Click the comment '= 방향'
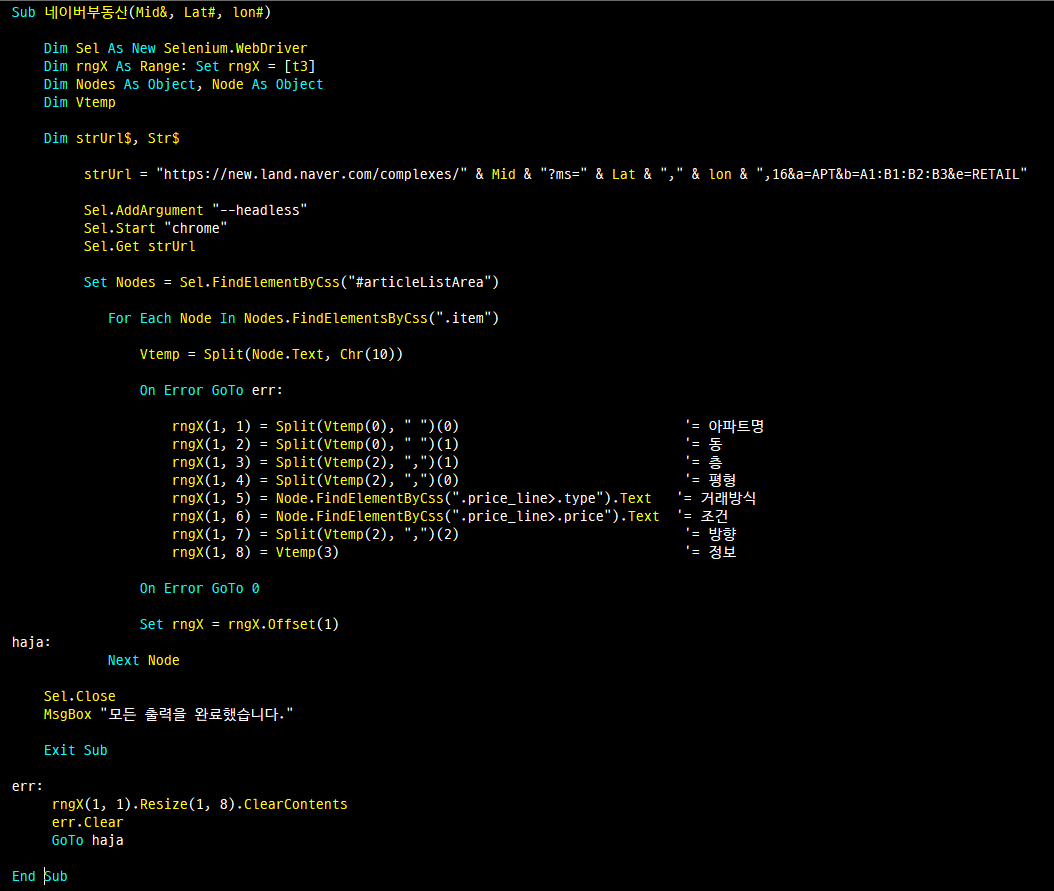Screen dimensions: 1054x891 (x=711, y=534)
